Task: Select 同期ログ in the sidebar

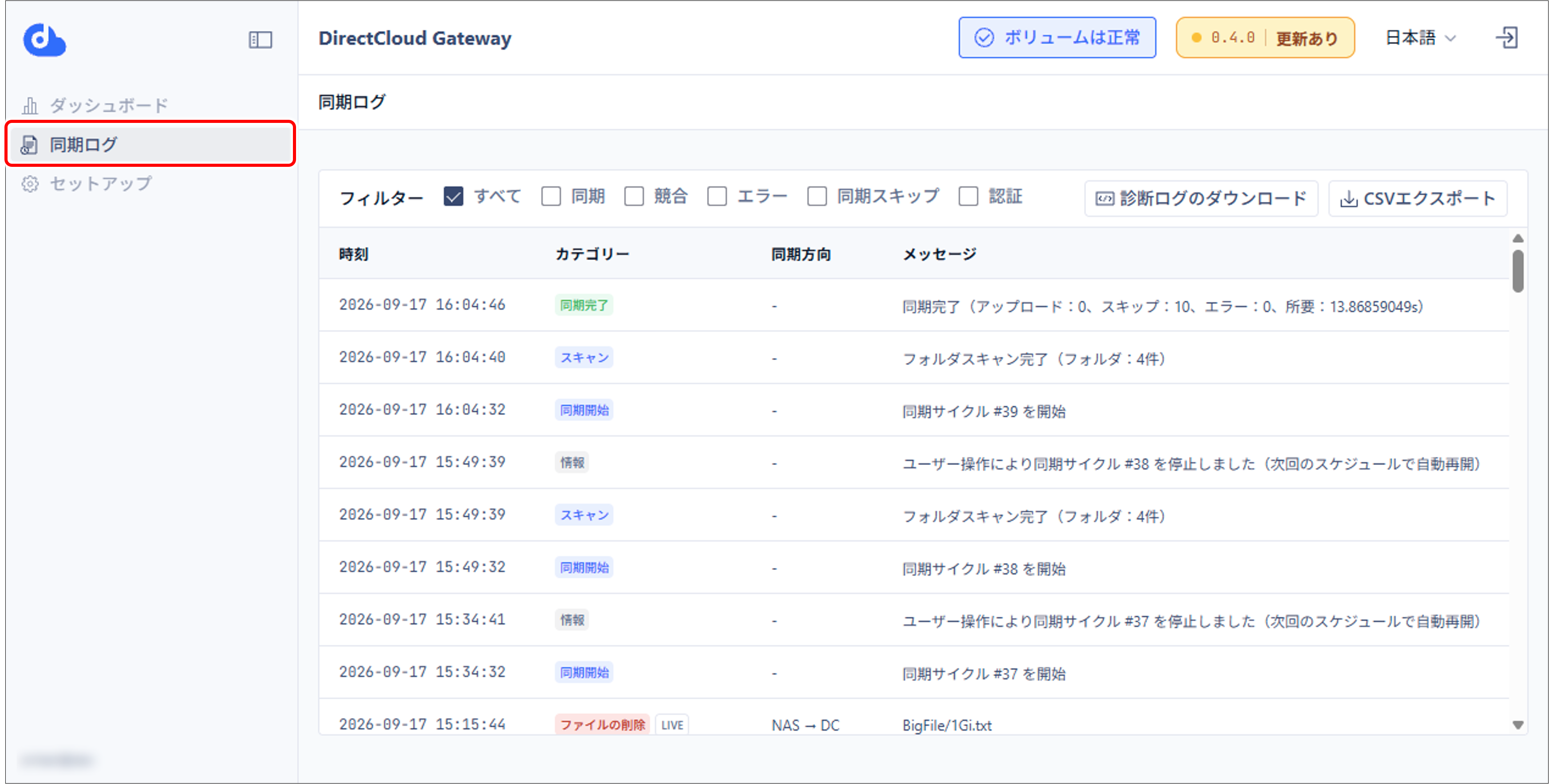Action: (150, 144)
